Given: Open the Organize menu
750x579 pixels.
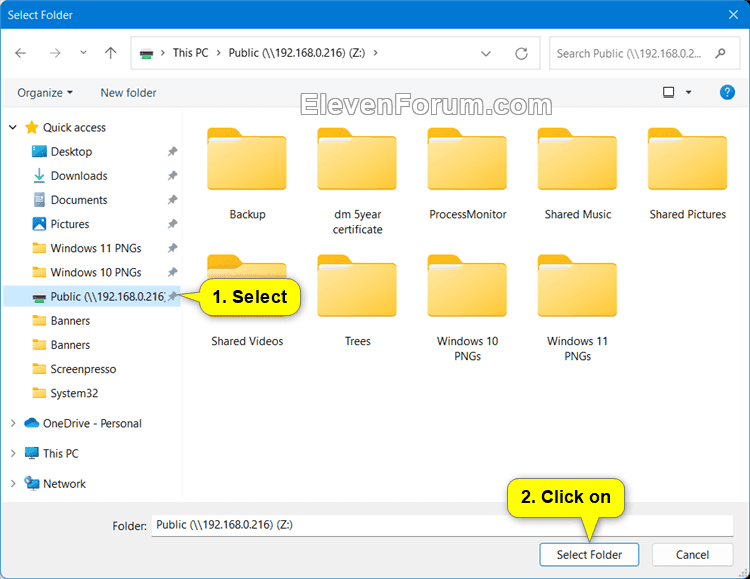Looking at the screenshot, I should coord(45,93).
